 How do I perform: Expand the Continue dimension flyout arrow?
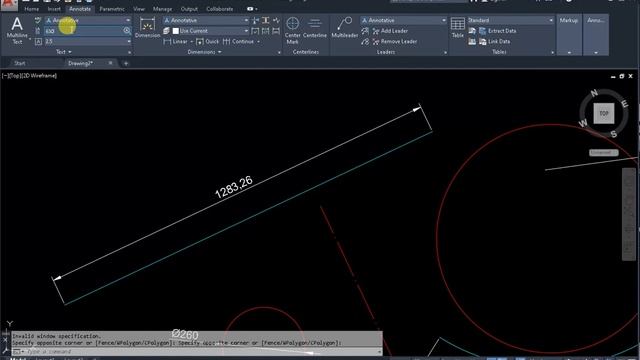[x=258, y=42]
